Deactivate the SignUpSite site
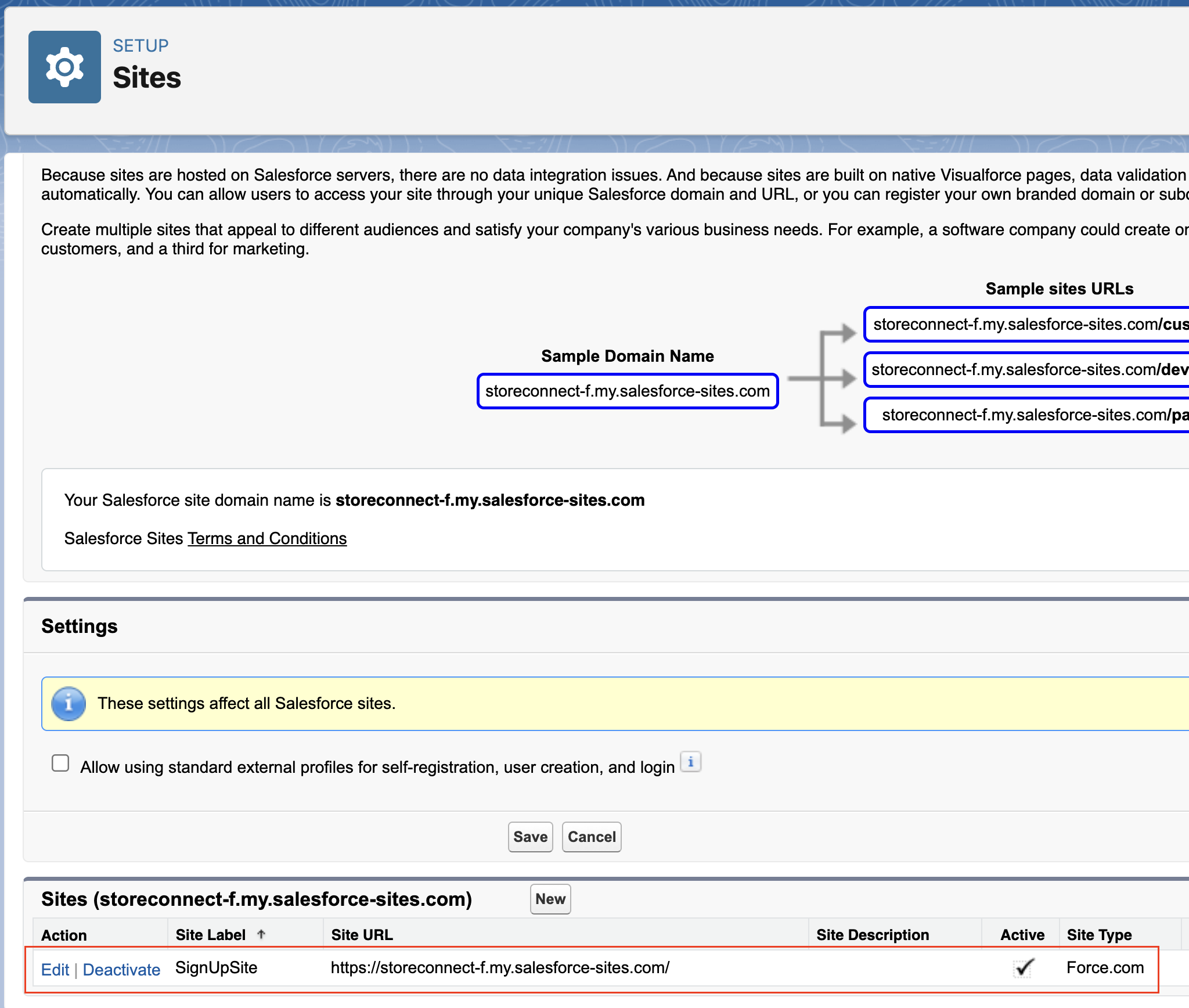 coord(121,969)
